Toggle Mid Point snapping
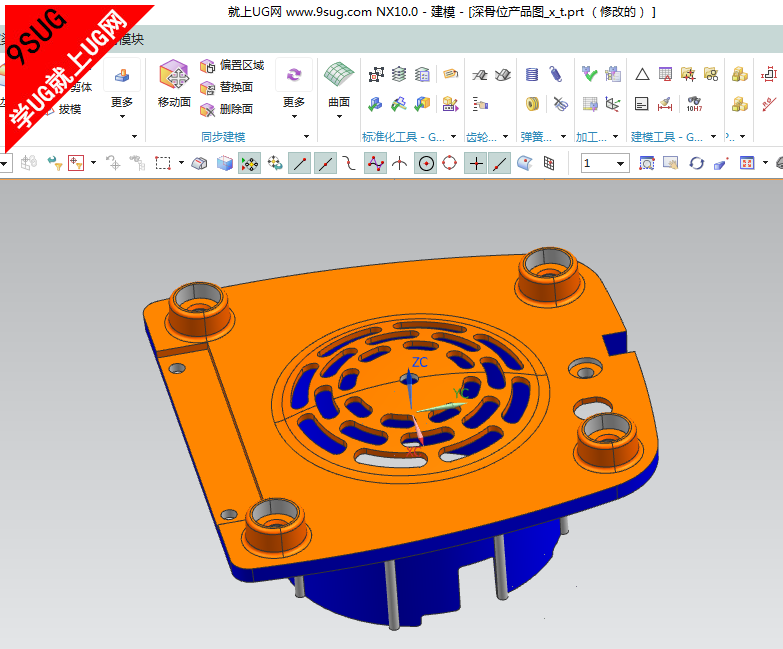Viewport: 783px width, 649px height. point(325,163)
